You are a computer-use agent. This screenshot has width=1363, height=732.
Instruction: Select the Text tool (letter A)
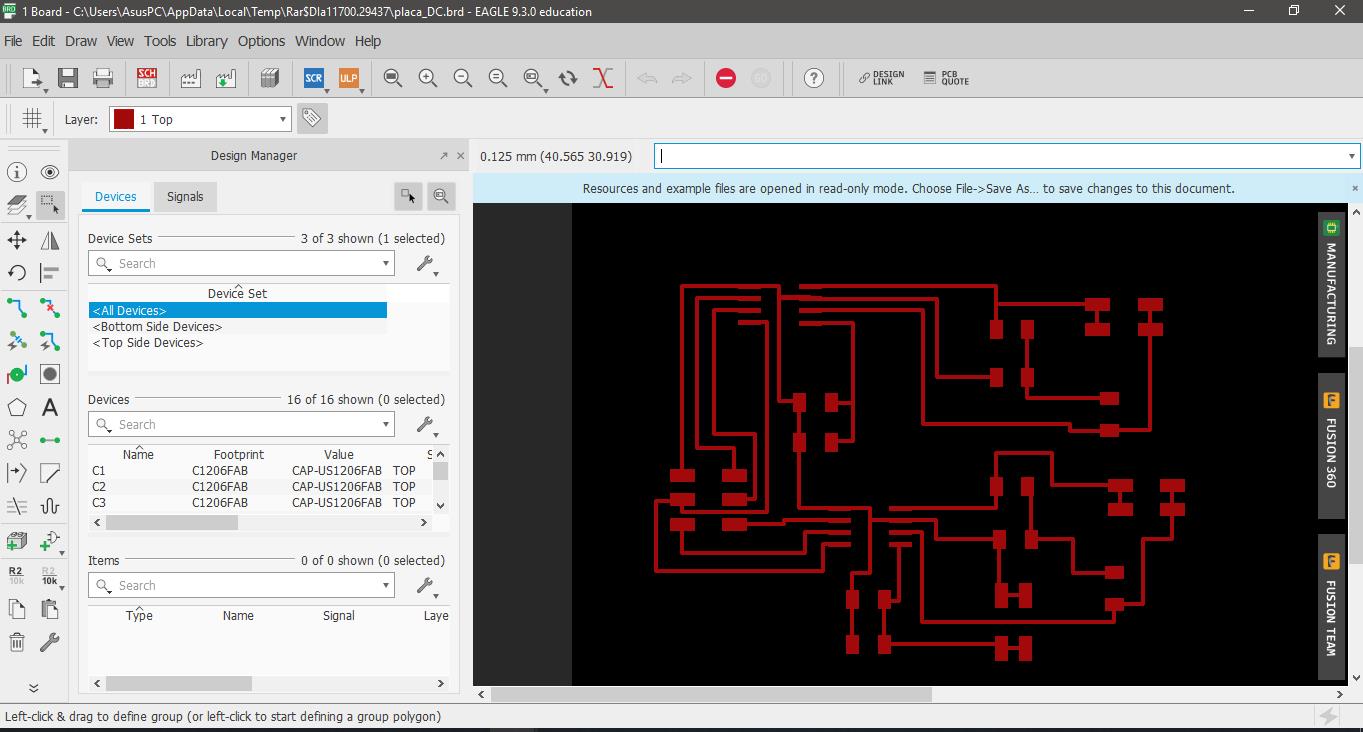[x=49, y=407]
